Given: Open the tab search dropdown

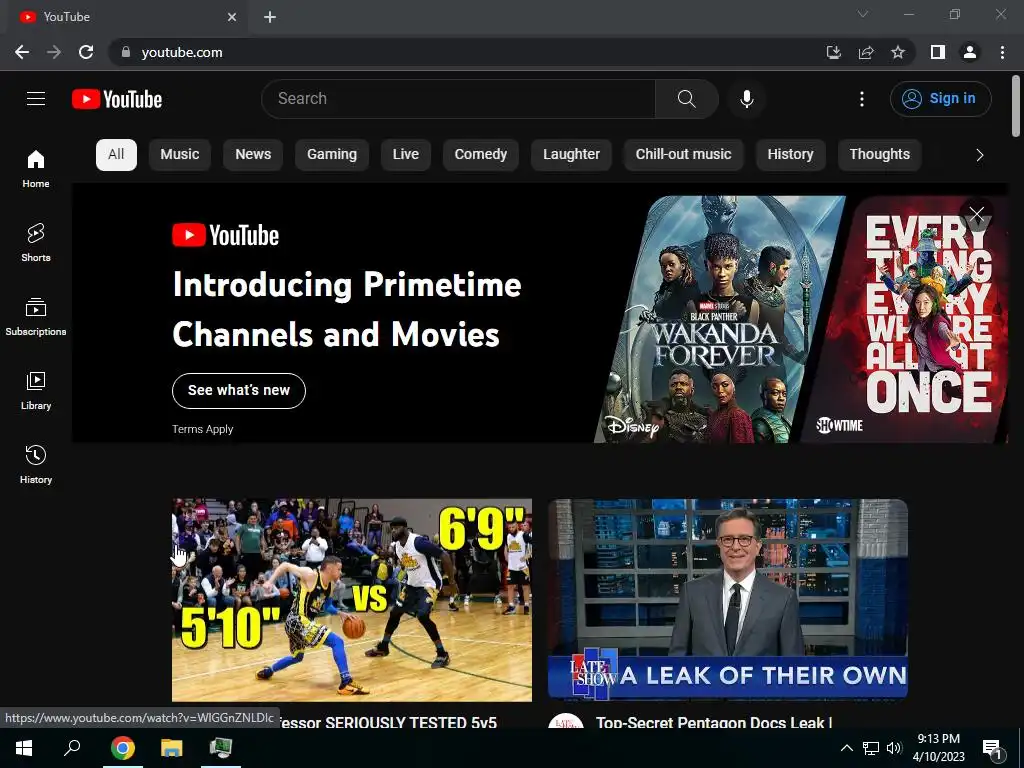Looking at the screenshot, I should coord(863,14).
